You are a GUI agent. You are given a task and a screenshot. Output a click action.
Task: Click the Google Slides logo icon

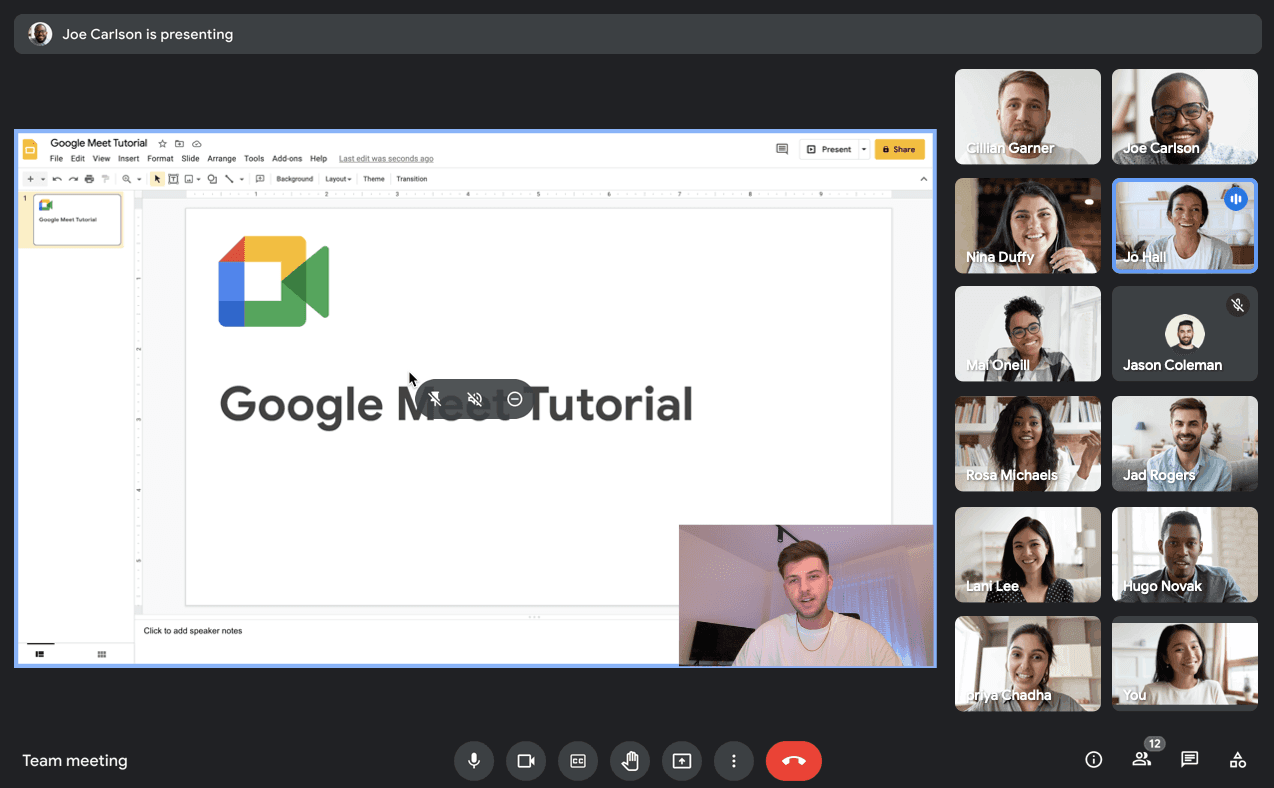click(x=30, y=149)
